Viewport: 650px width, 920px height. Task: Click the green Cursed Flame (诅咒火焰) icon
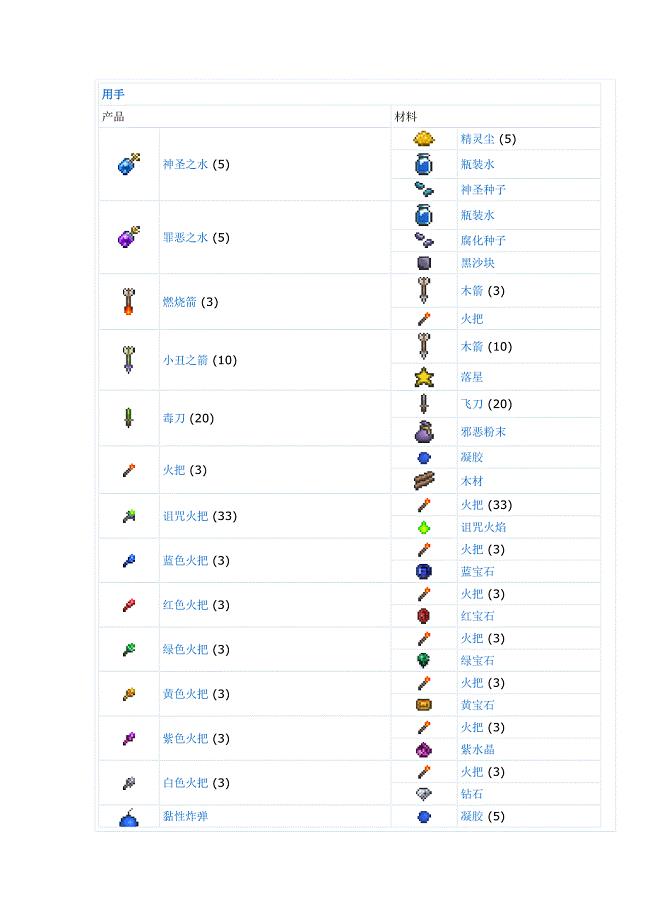(424, 527)
